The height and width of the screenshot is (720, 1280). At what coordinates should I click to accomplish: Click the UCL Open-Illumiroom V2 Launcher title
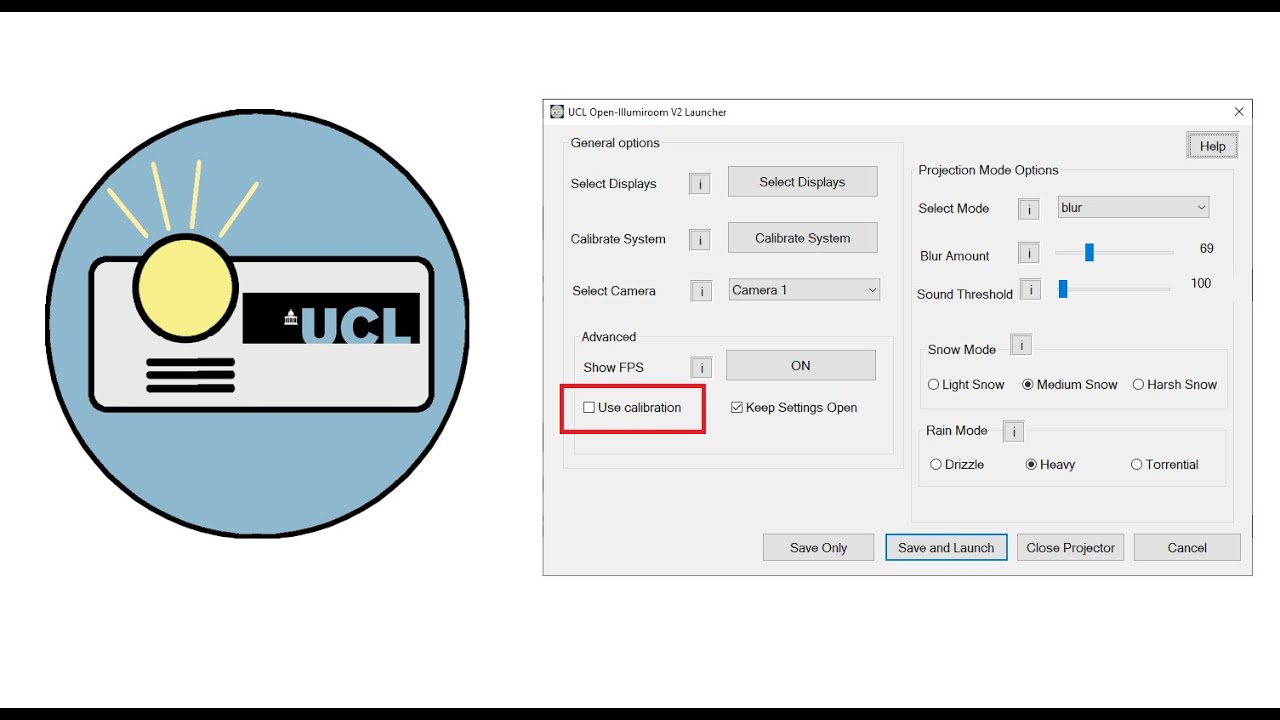pyautogui.click(x=647, y=112)
